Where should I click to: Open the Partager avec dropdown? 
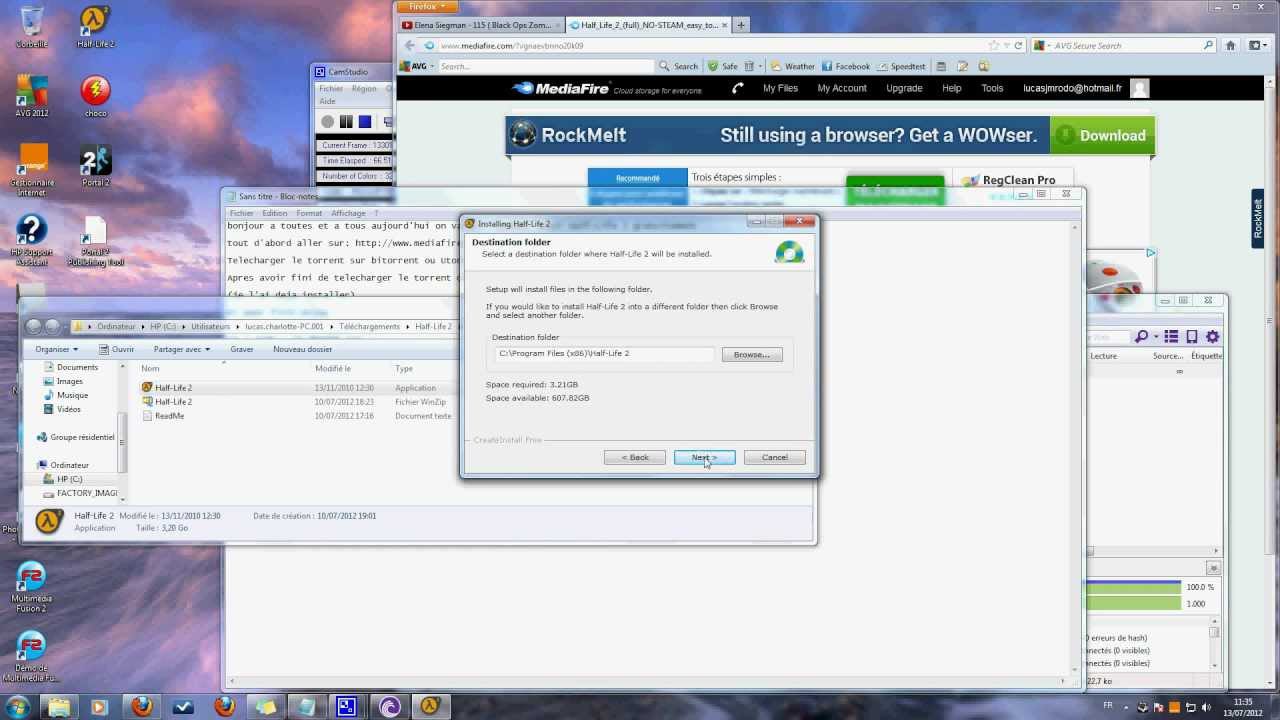coord(181,349)
